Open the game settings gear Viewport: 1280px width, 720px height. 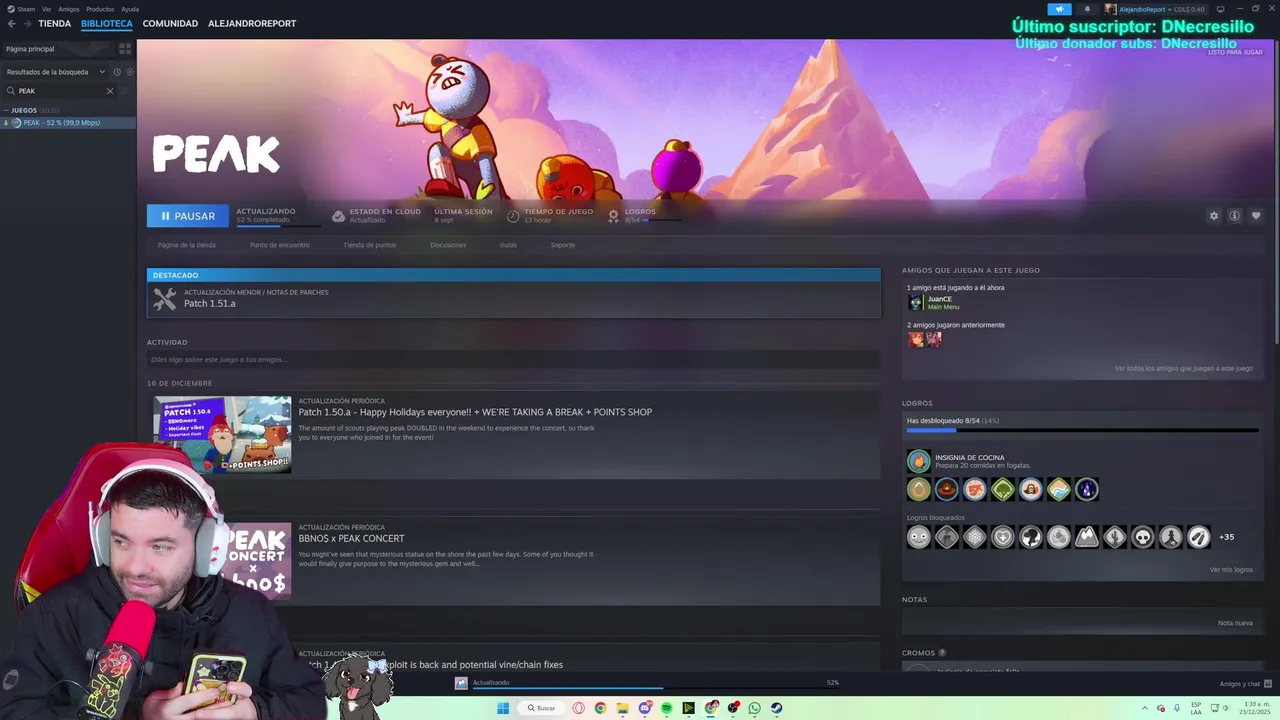pyautogui.click(x=1214, y=216)
